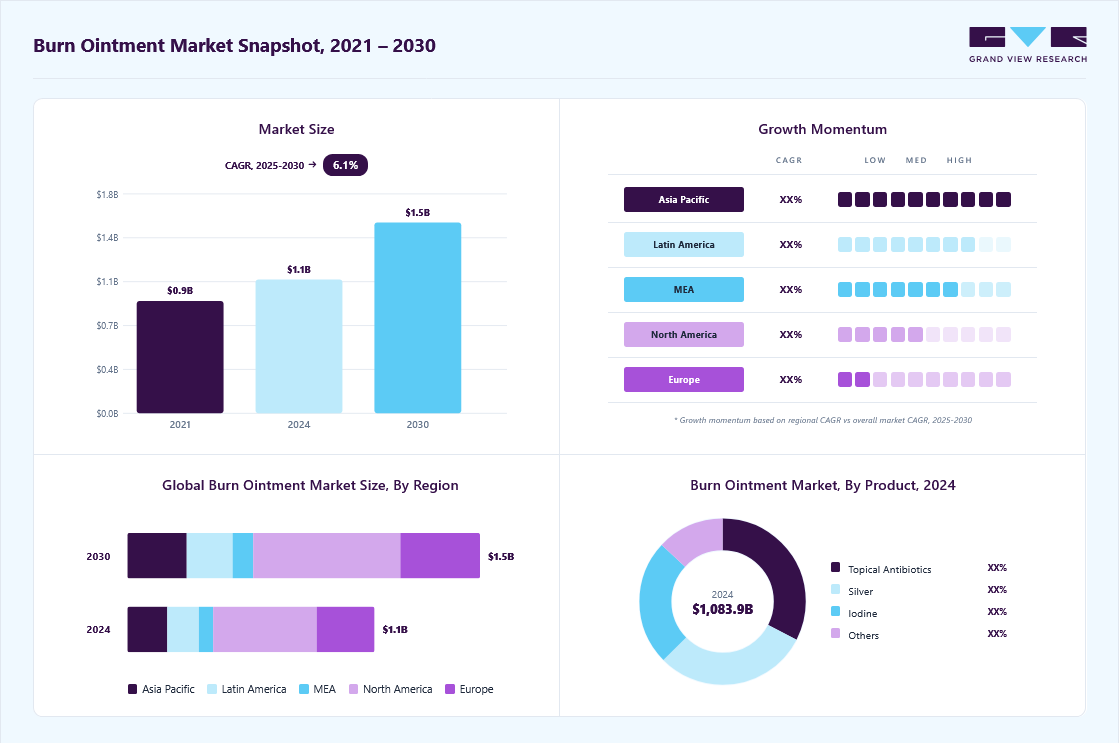
Task: Click the Others XX% share value
Action: [x=997, y=634]
